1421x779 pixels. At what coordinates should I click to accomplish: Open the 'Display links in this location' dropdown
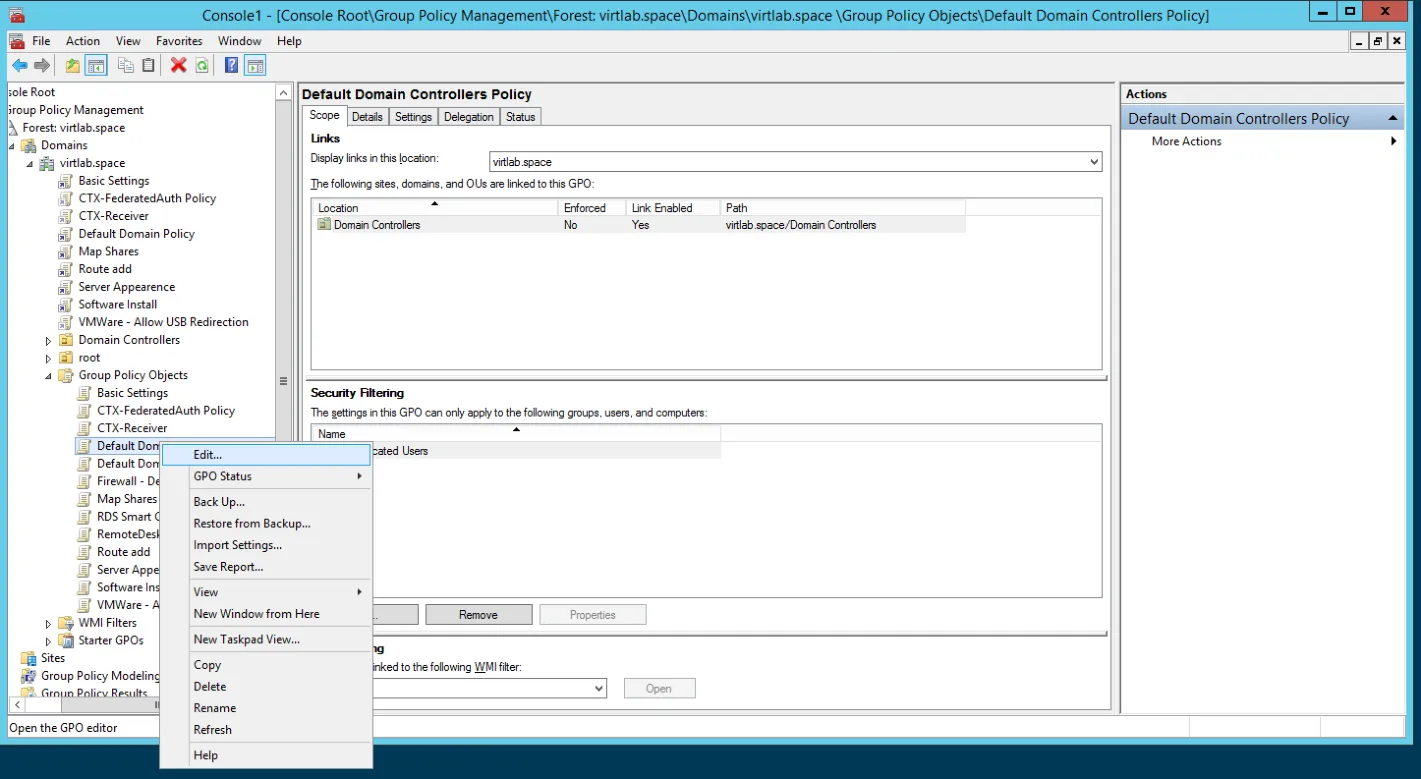1093,162
